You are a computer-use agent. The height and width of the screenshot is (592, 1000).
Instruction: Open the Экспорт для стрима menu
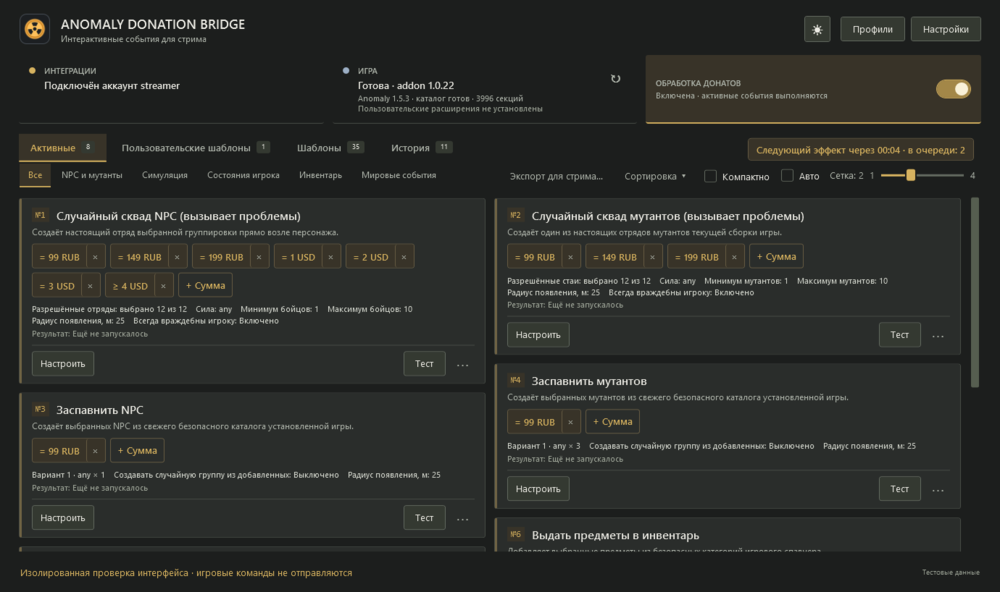coord(556,176)
